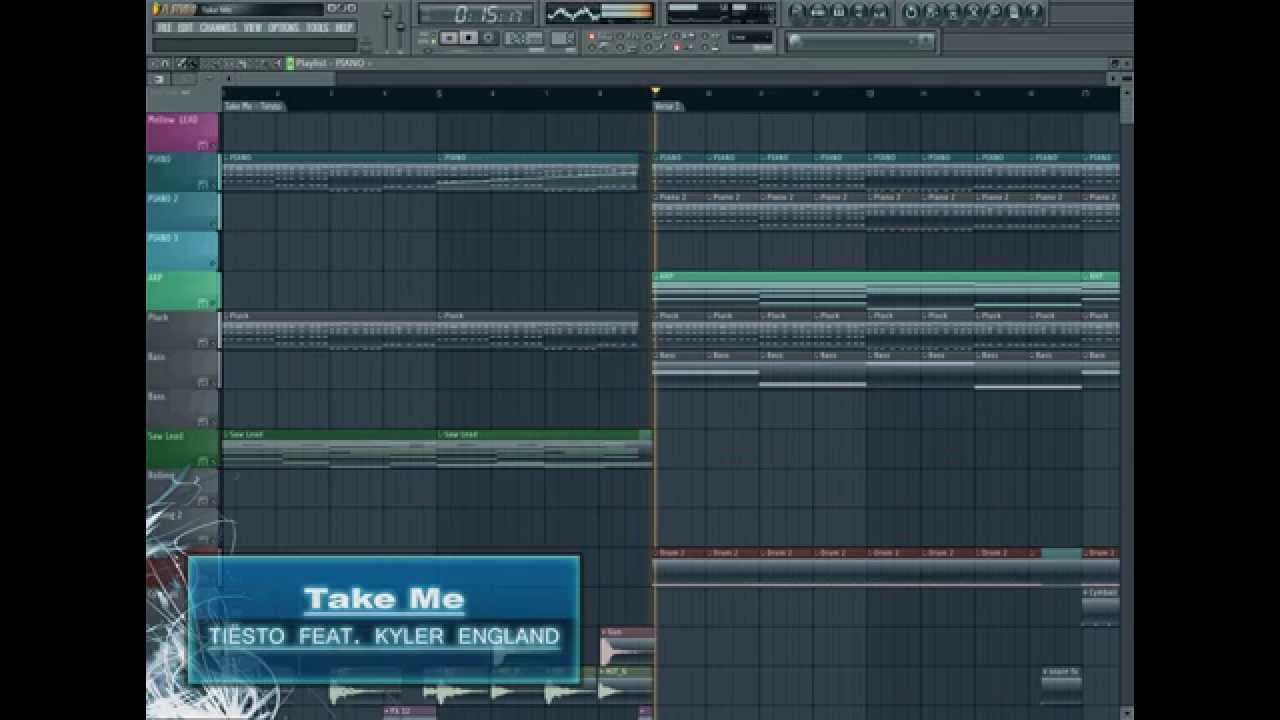Show the mixer via shortcut icon
The image size is (1280, 720).
click(879, 12)
